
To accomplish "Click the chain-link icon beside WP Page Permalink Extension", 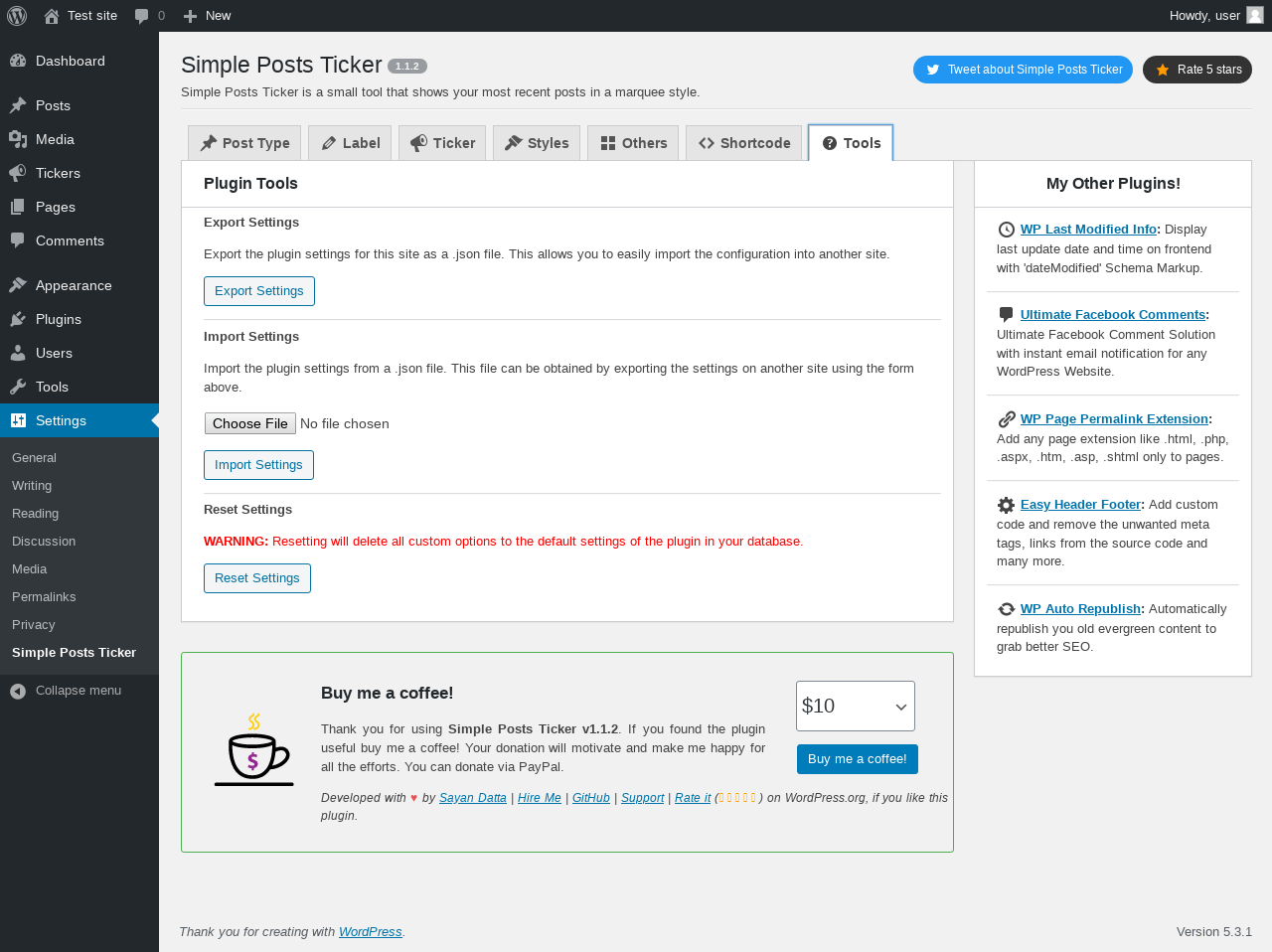I will click(x=1006, y=419).
